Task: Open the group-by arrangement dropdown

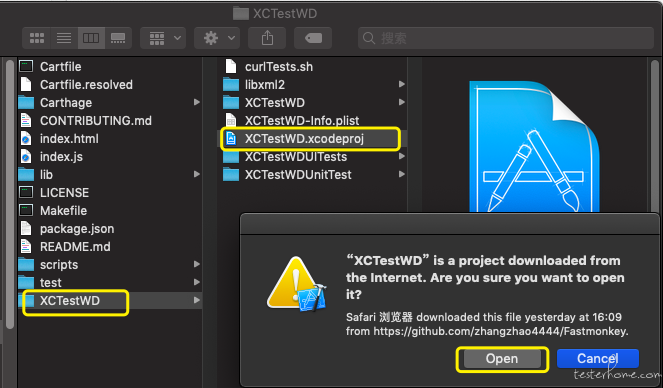Action: [x=163, y=38]
